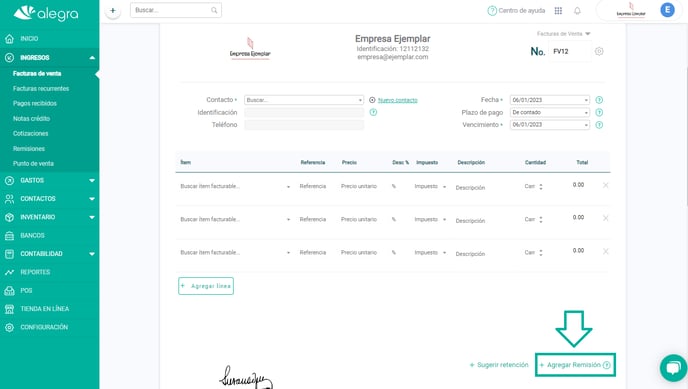Click the search magnifier icon

pos(214,10)
